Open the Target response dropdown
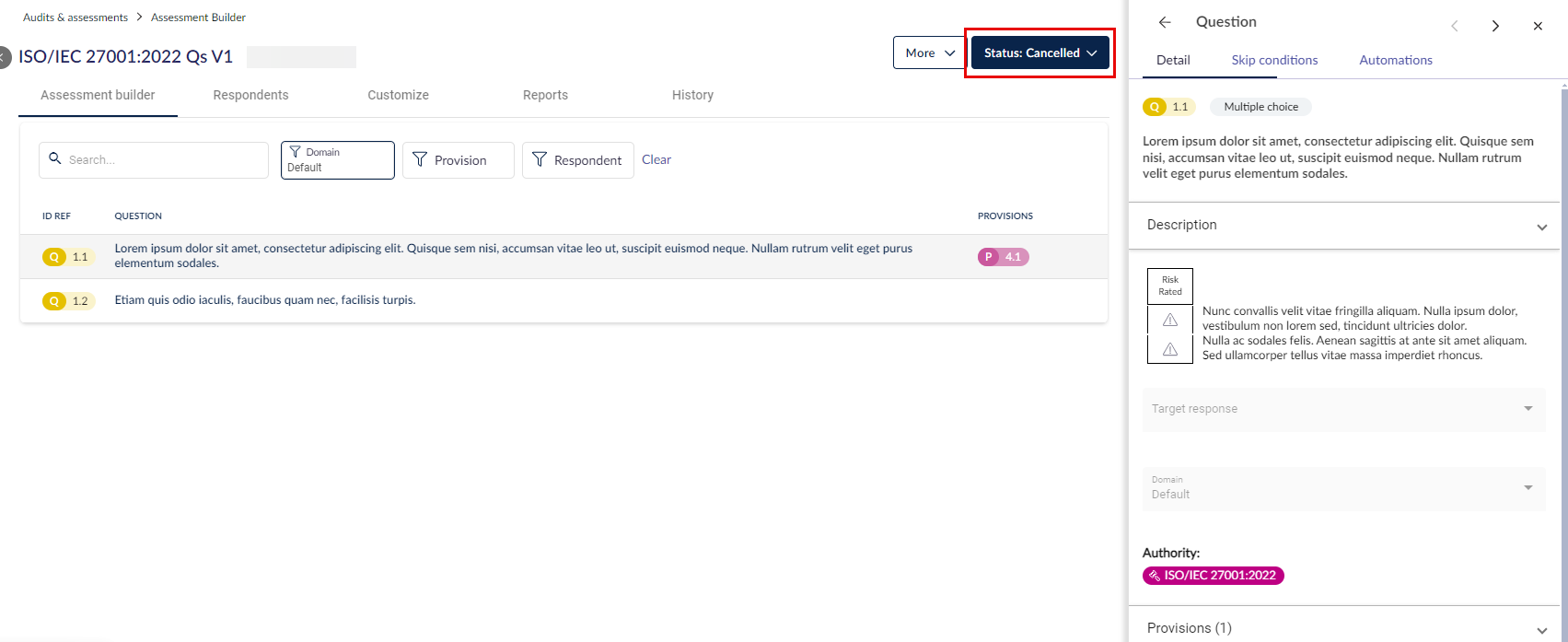Viewport: 1568px width, 642px height. [x=1343, y=409]
